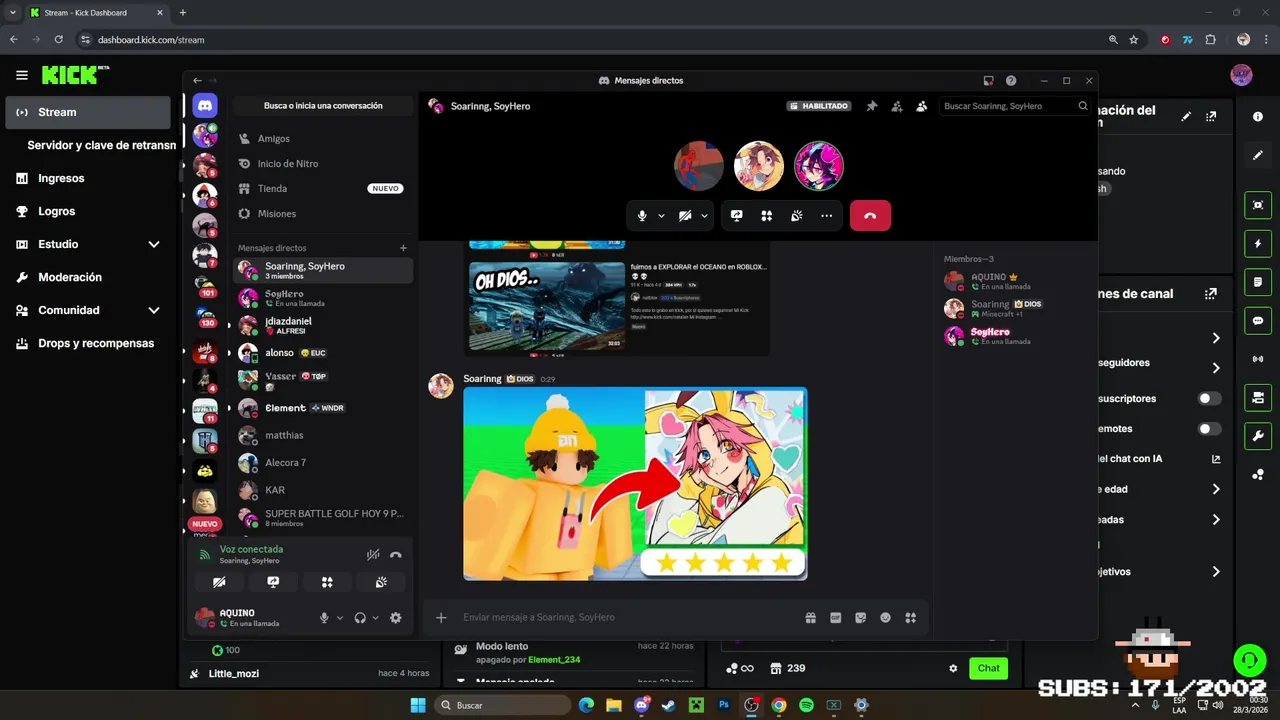The image size is (1280, 720).
Task: Open the OH DIOS YouTube video embed
Action: coord(547,306)
